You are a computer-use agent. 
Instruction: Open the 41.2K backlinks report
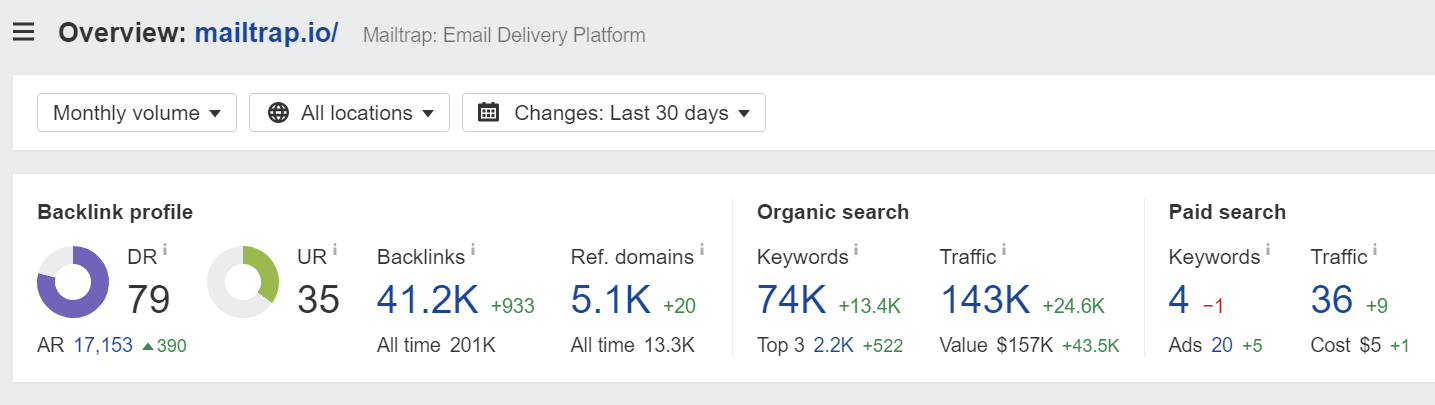click(x=427, y=299)
